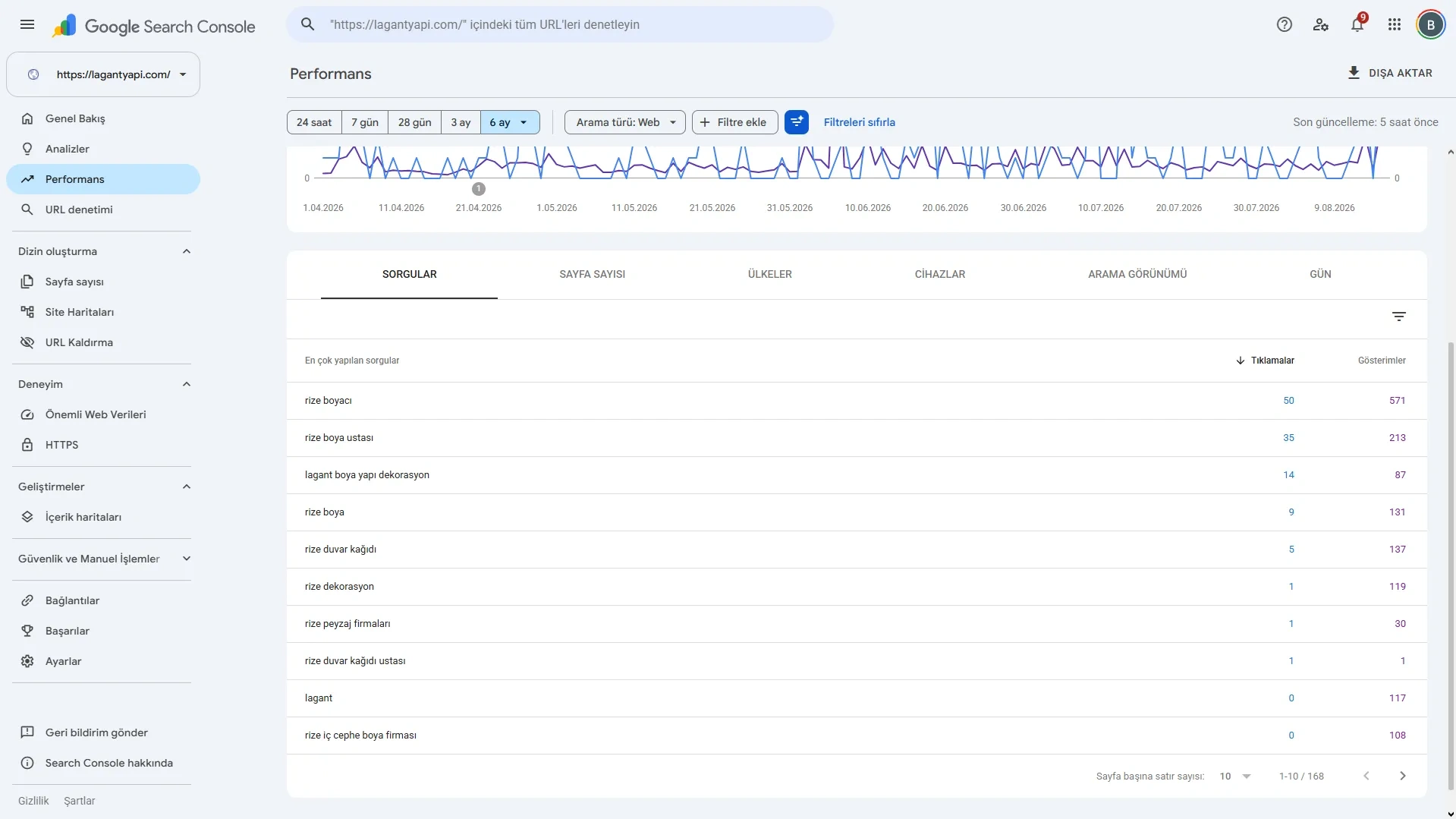Screen dimensions: 1456x819
Task: Open the table filter rows icon
Action: click(x=1399, y=317)
